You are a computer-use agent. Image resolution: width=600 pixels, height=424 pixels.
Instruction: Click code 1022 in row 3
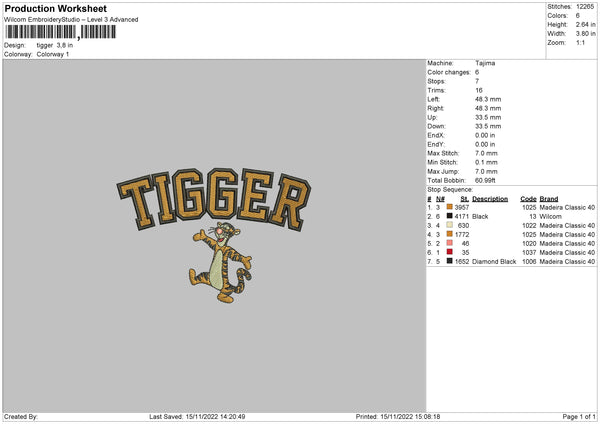[x=529, y=225]
